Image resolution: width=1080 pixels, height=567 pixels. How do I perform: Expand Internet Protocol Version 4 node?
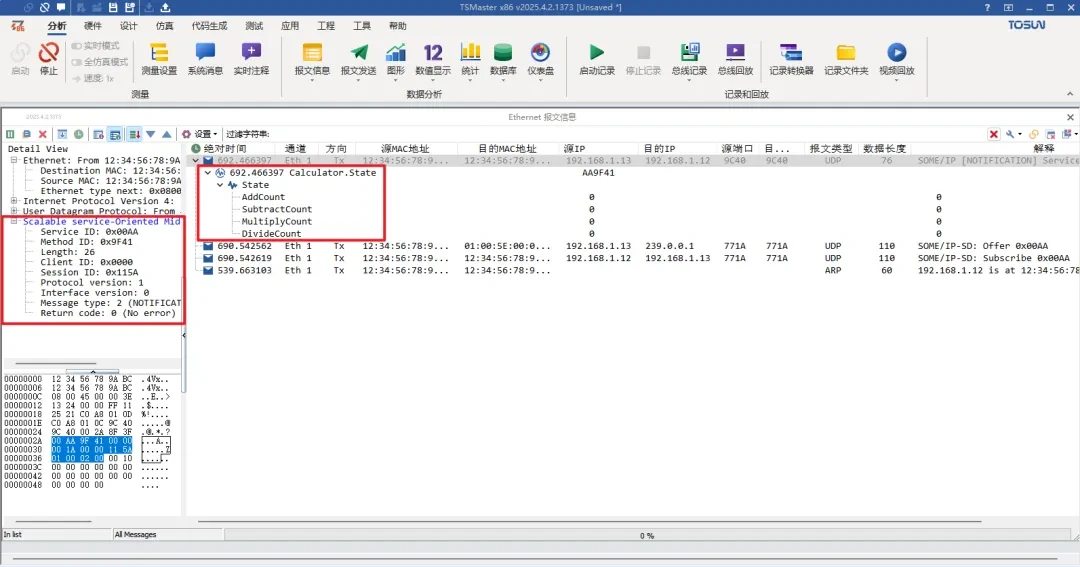coord(14,201)
